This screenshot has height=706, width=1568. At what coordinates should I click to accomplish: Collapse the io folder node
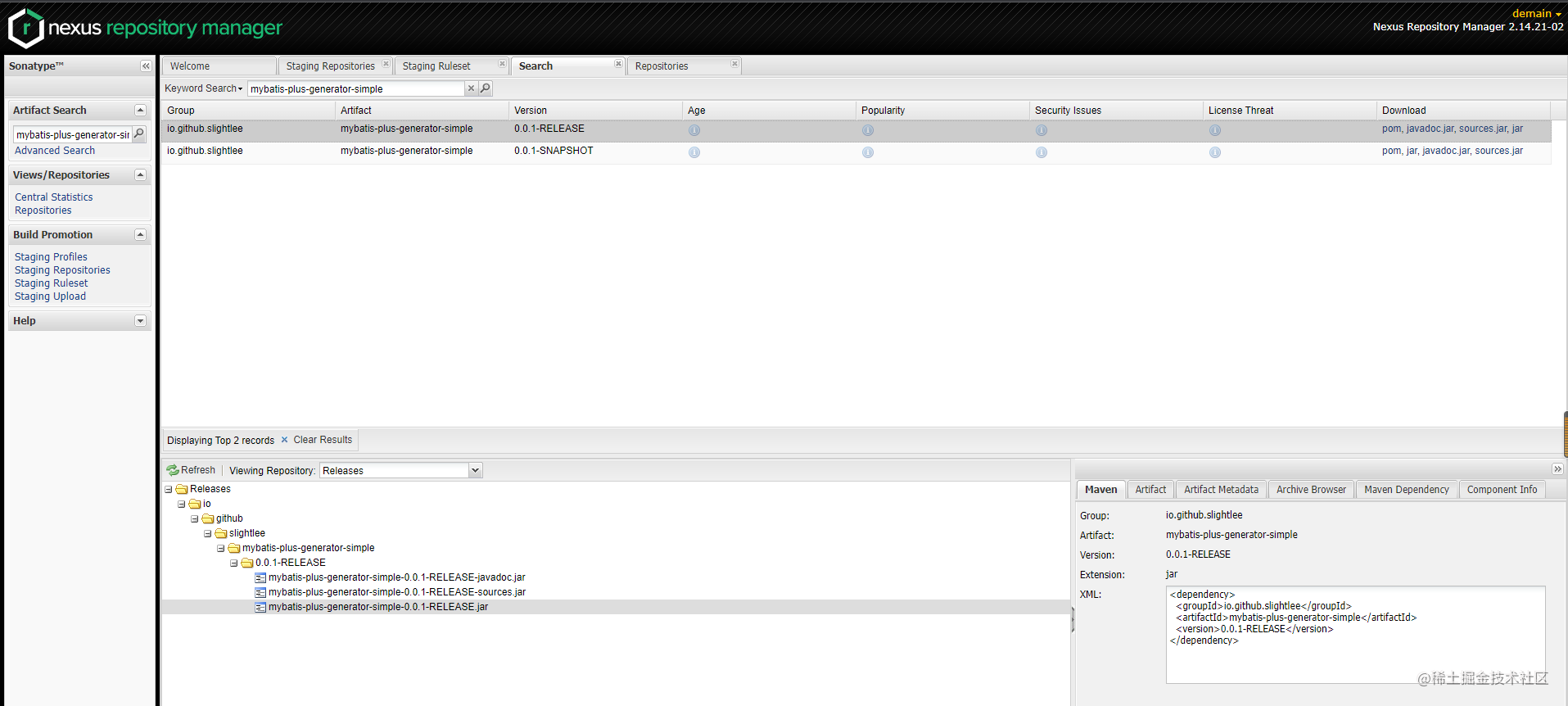coord(182,505)
